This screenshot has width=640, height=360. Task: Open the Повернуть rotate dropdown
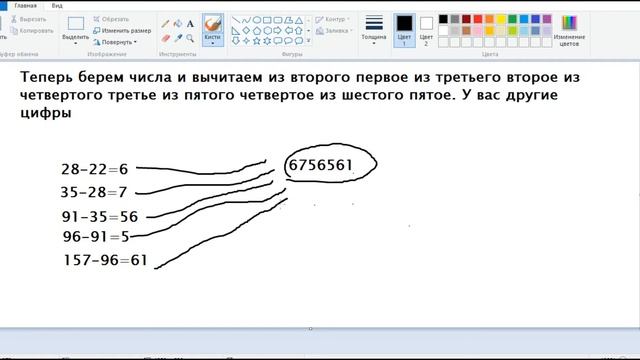115,42
